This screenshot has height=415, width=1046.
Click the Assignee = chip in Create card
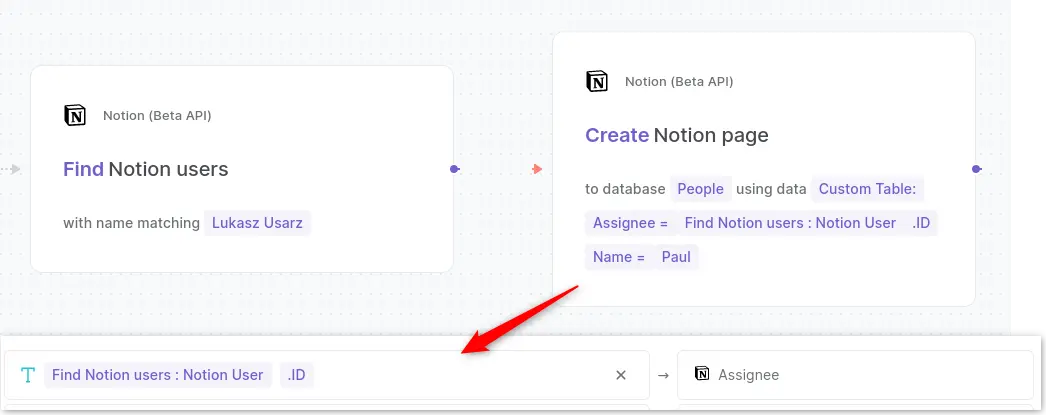(x=630, y=223)
